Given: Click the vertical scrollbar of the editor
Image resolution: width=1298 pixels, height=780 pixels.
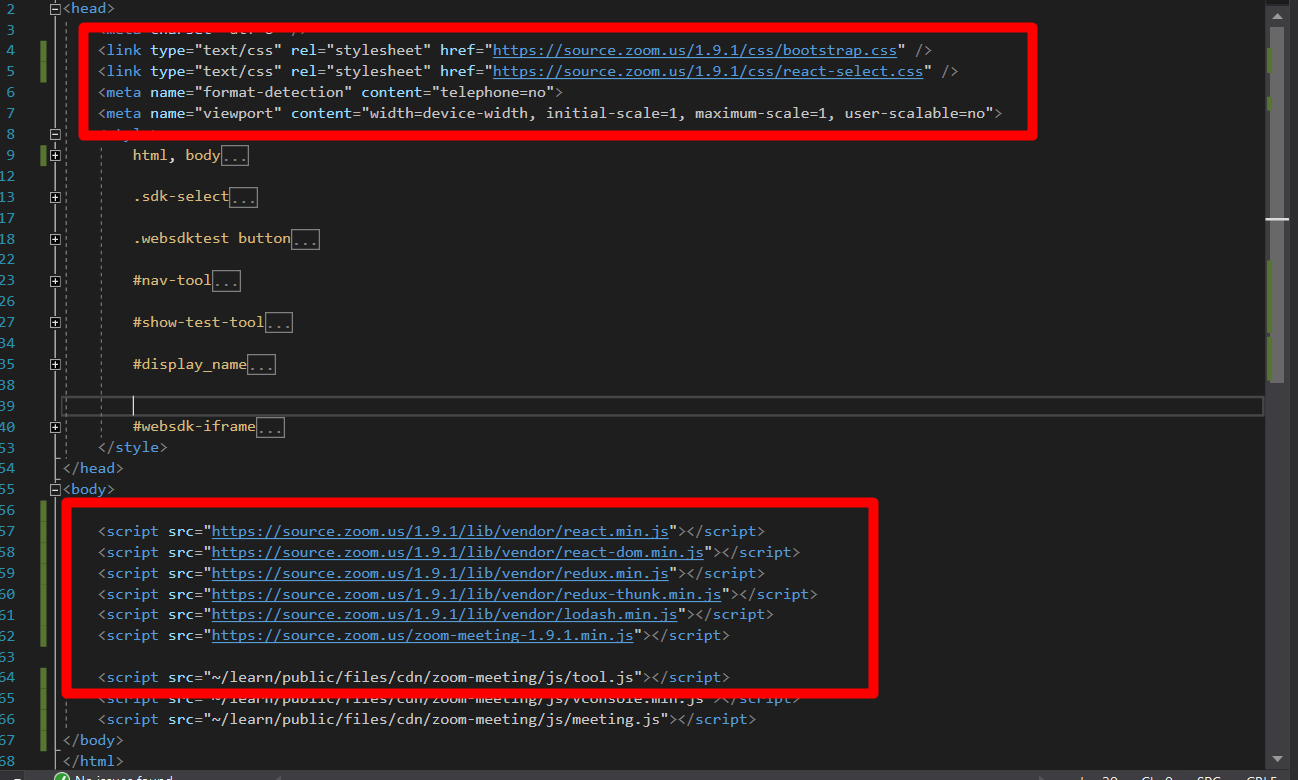Looking at the screenshot, I should coord(1277,390).
